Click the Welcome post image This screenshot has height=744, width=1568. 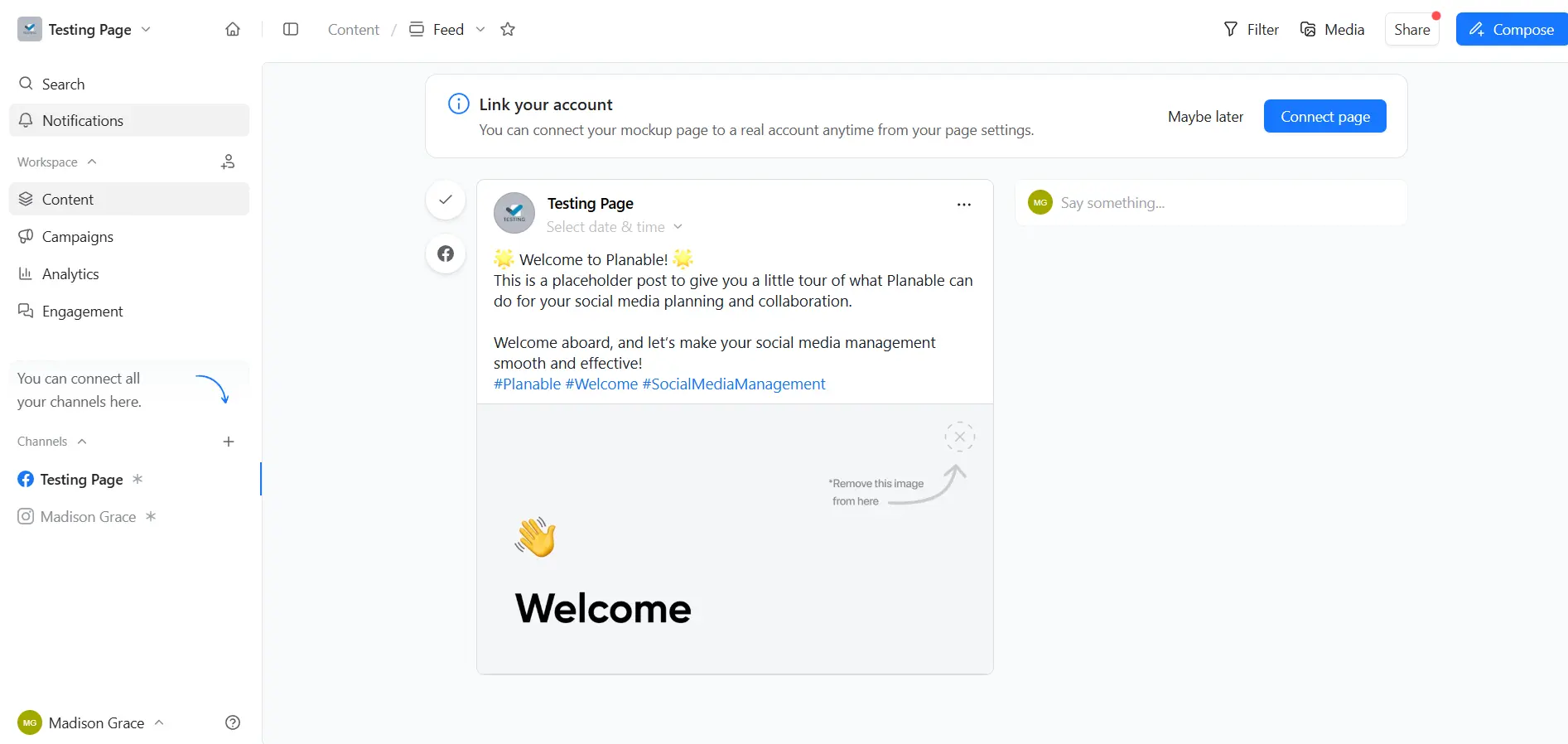735,539
